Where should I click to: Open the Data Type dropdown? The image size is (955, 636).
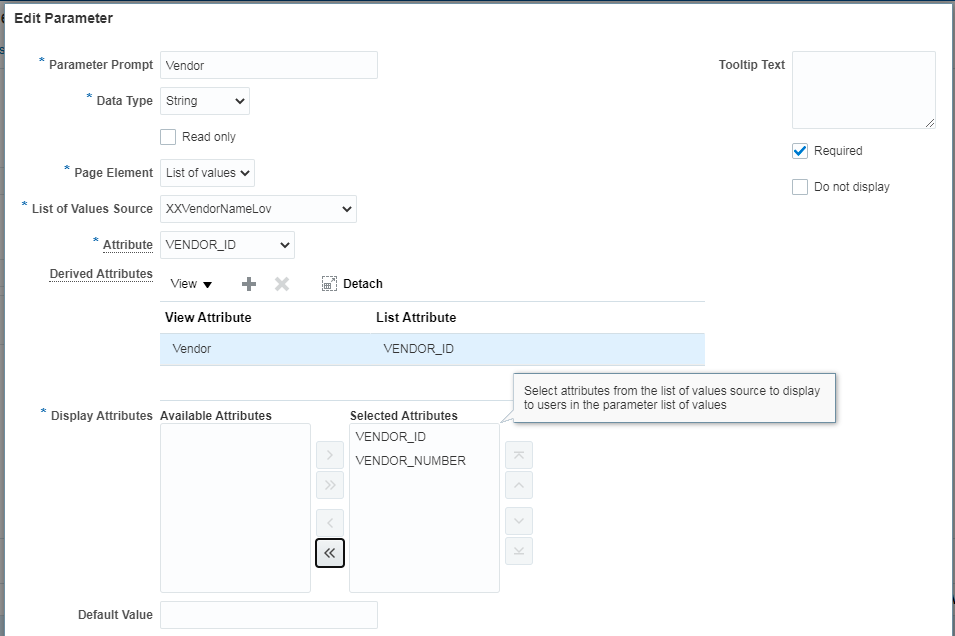[x=205, y=101]
